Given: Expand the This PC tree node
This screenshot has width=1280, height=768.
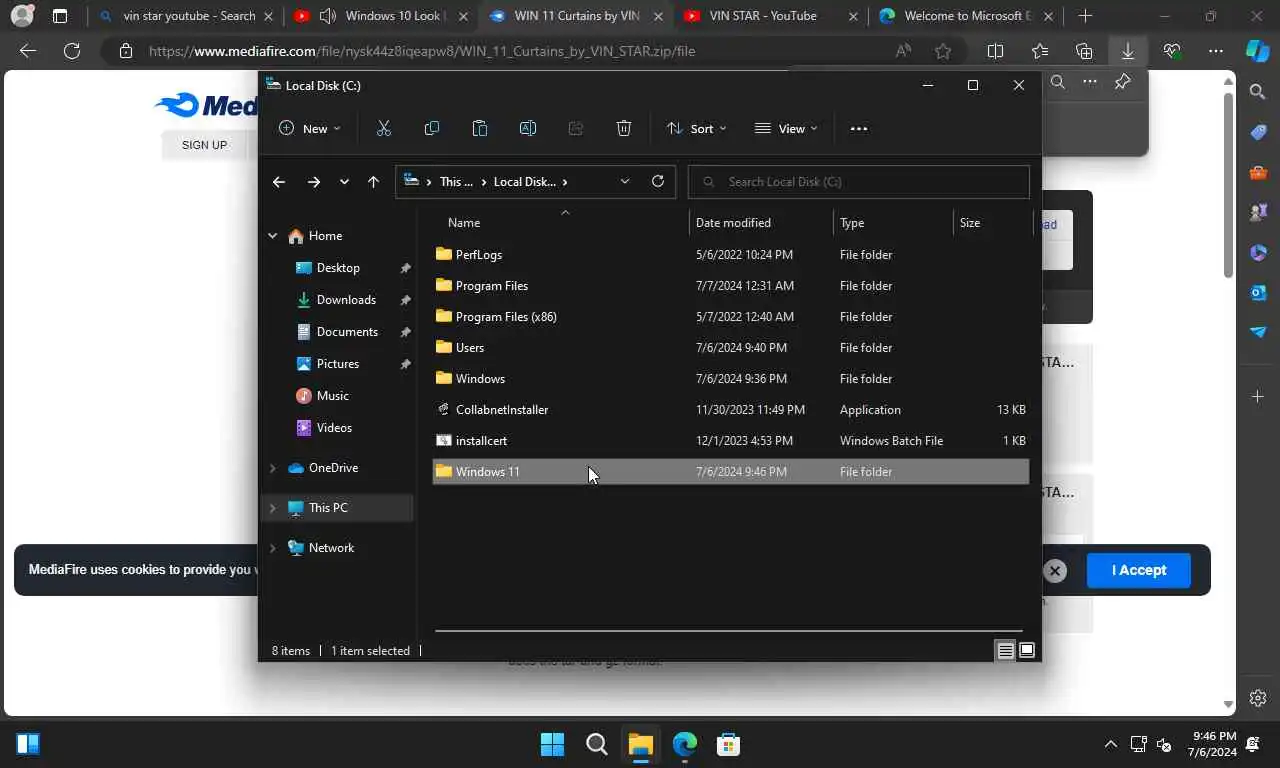Looking at the screenshot, I should click(x=272, y=508).
